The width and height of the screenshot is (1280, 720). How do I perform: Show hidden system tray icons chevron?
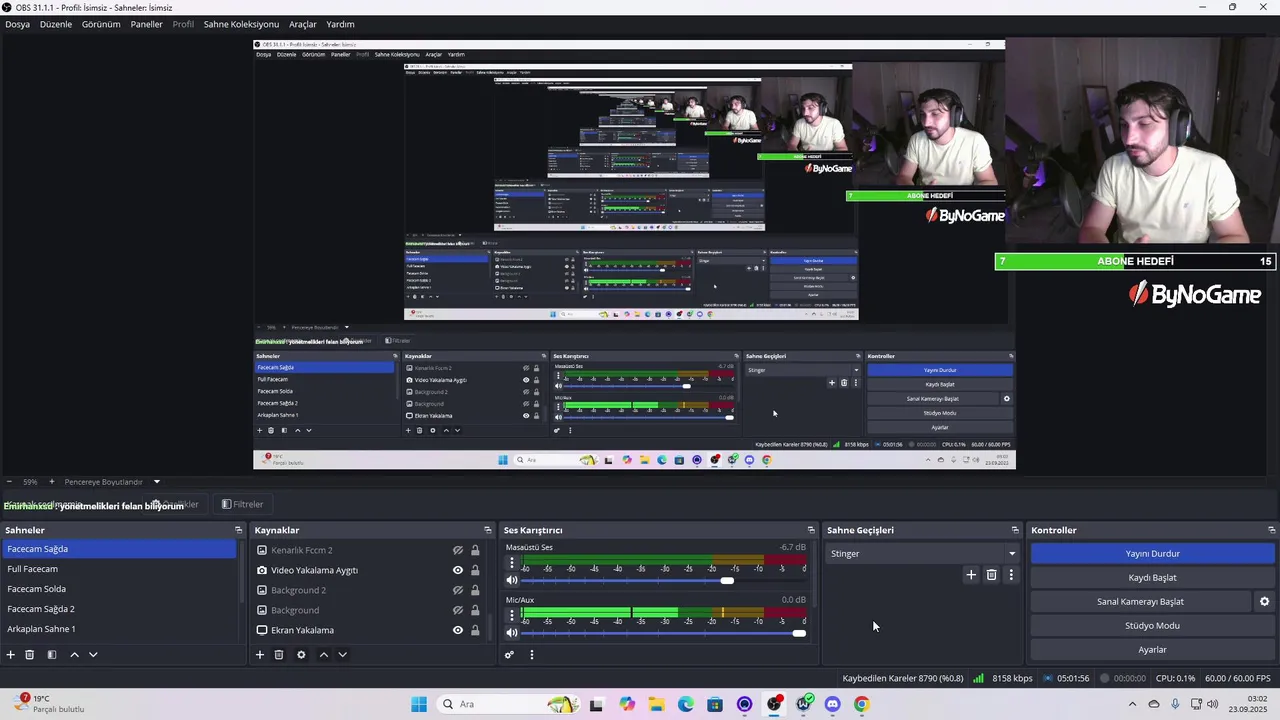click(x=1132, y=704)
